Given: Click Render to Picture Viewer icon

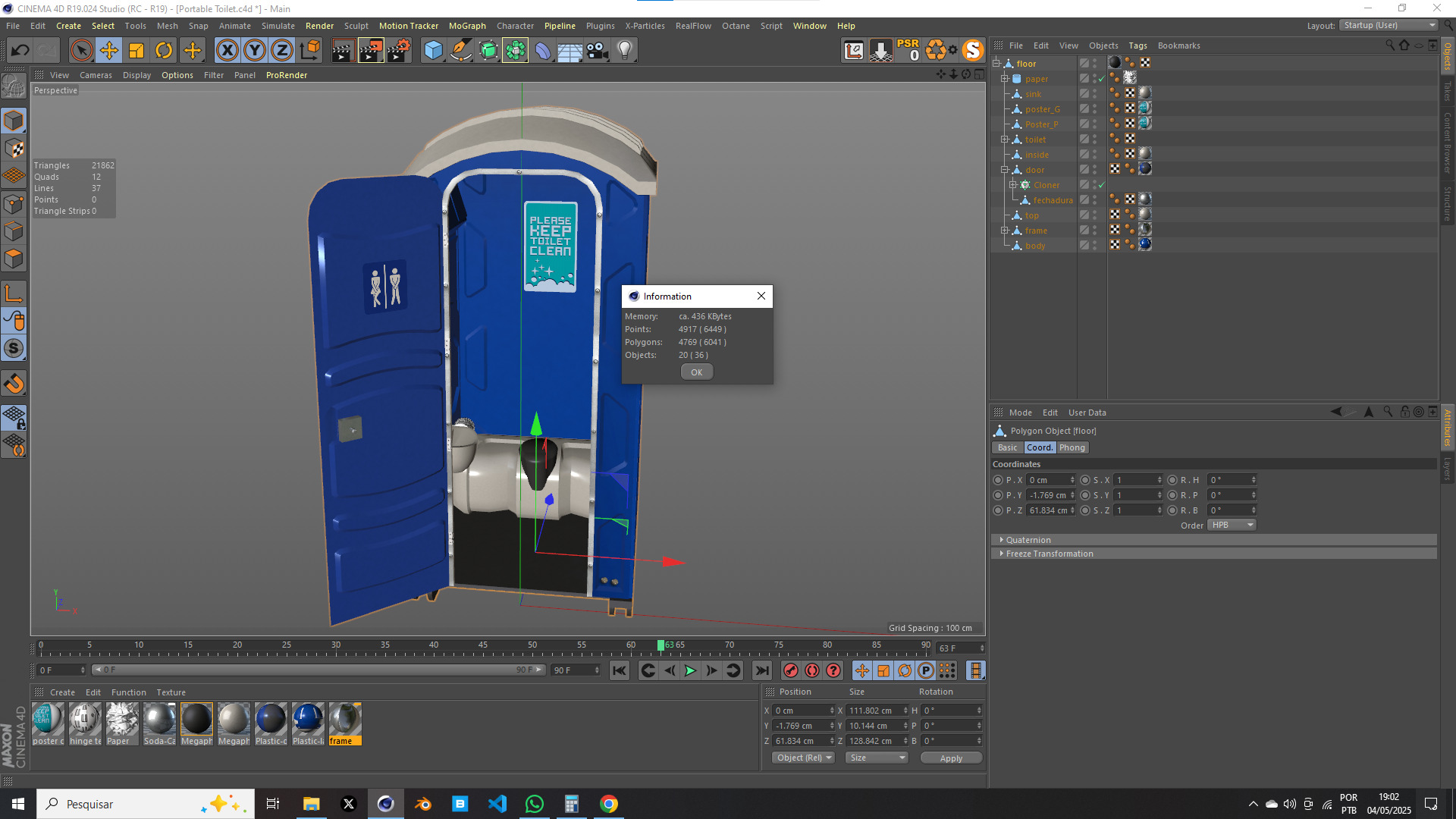Looking at the screenshot, I should 371,51.
